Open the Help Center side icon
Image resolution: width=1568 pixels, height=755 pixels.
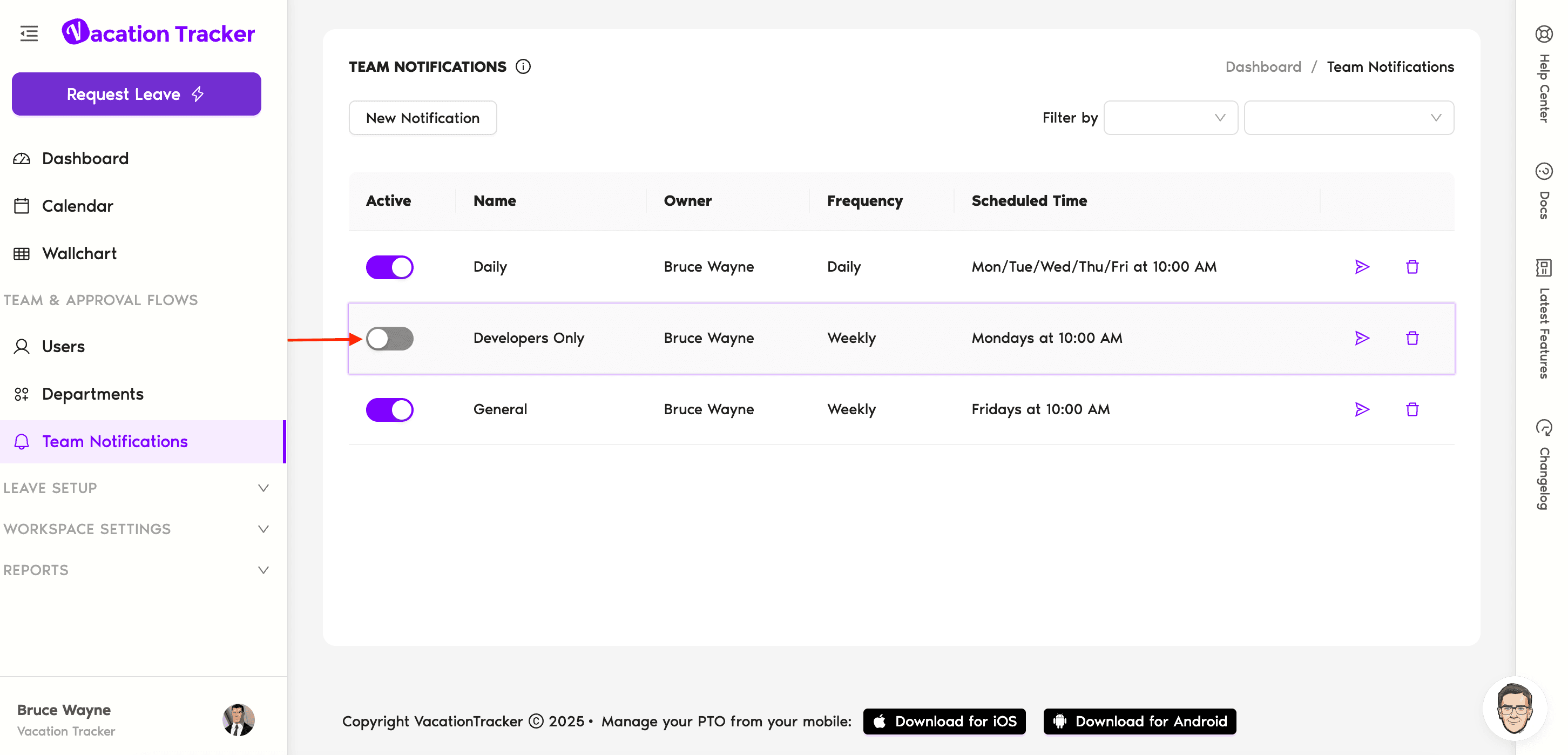(x=1544, y=34)
